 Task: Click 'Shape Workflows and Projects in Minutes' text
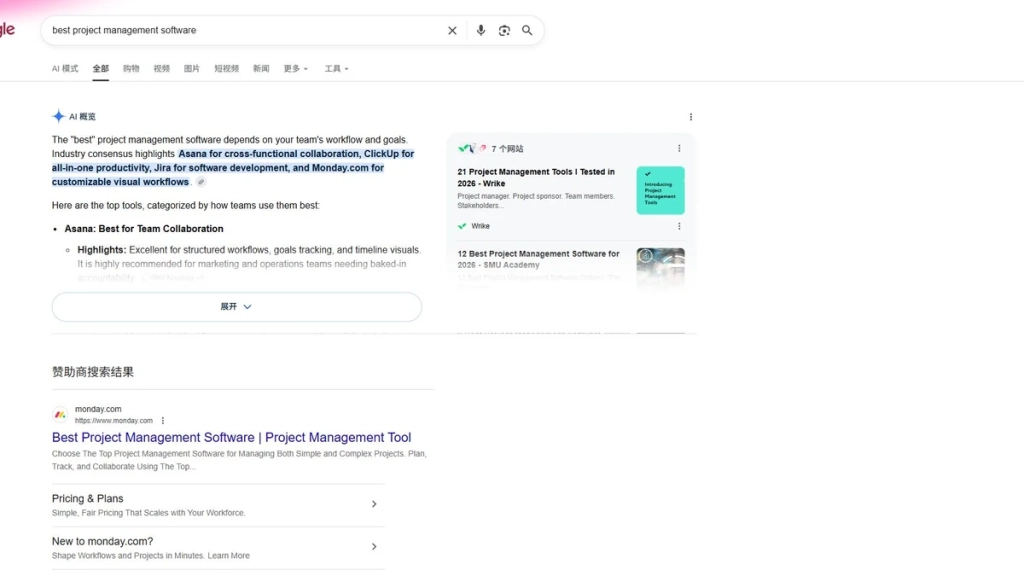[x=150, y=556]
